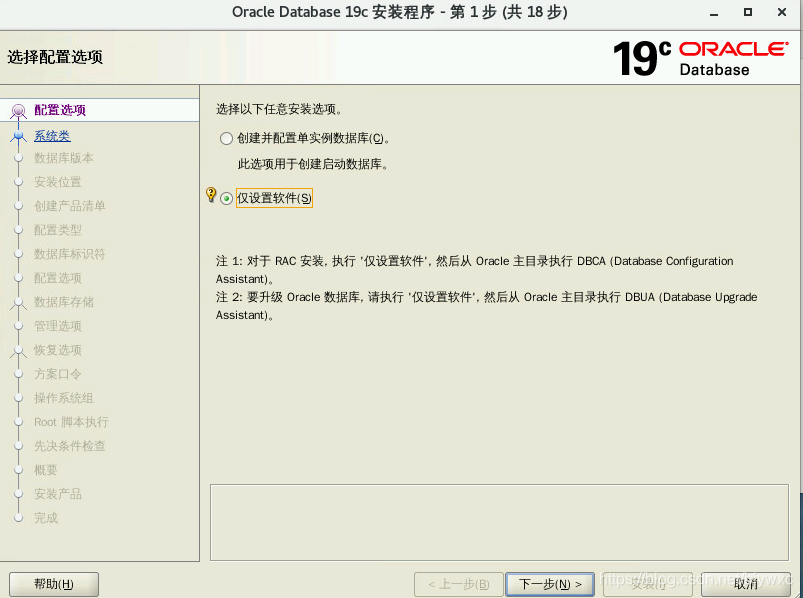Click the 取消 button
This screenshot has width=803, height=598.
[746, 584]
